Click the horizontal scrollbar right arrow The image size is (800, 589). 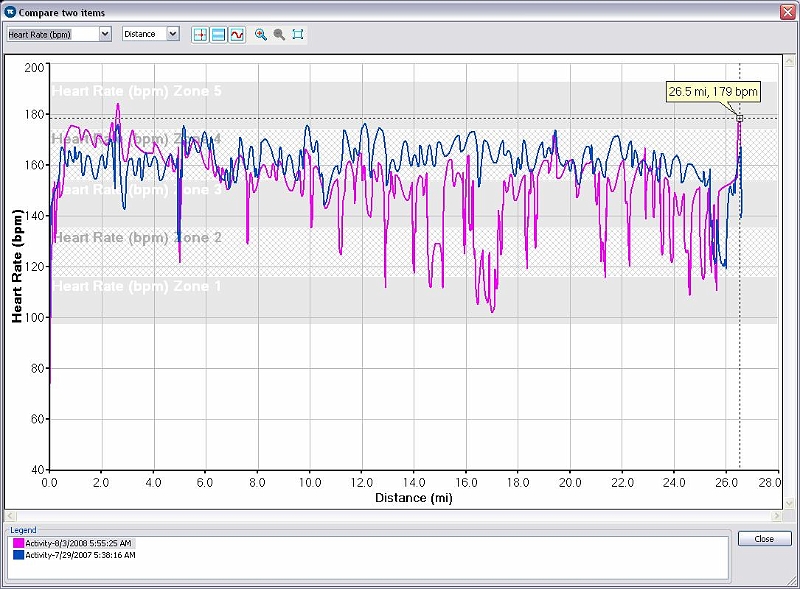coord(777,516)
